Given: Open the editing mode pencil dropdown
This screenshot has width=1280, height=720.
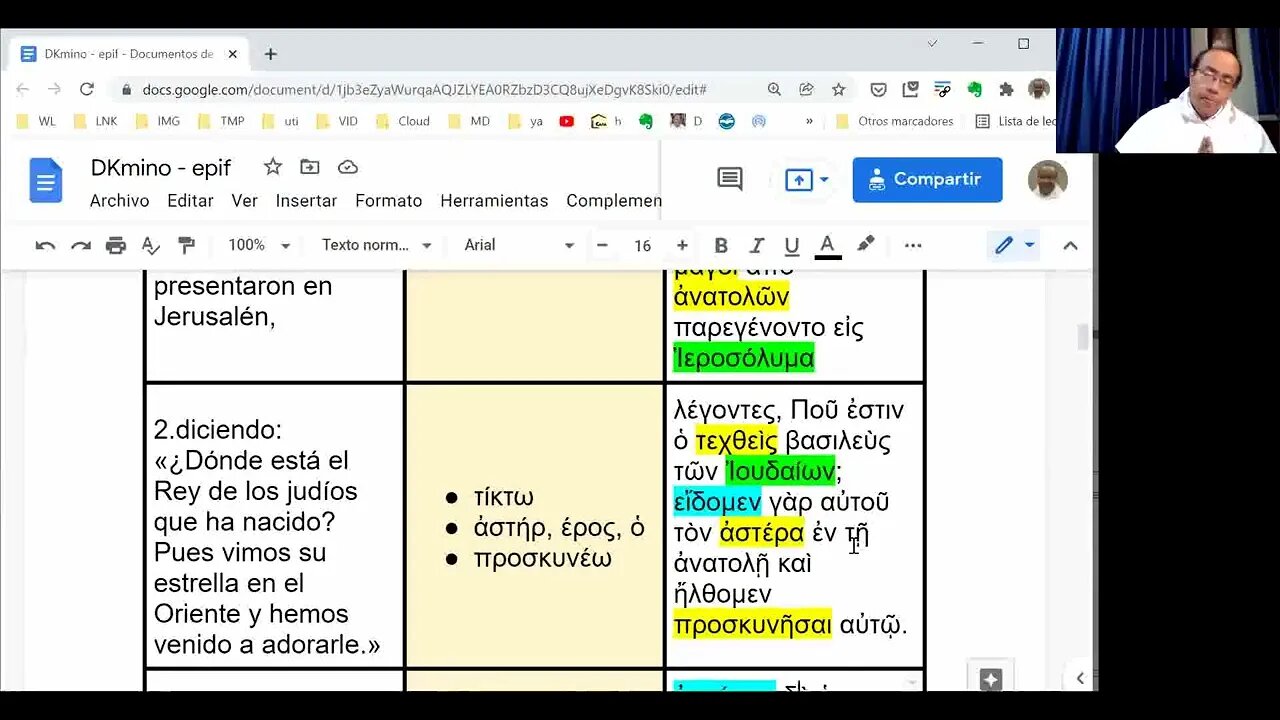Looking at the screenshot, I should point(1014,245).
